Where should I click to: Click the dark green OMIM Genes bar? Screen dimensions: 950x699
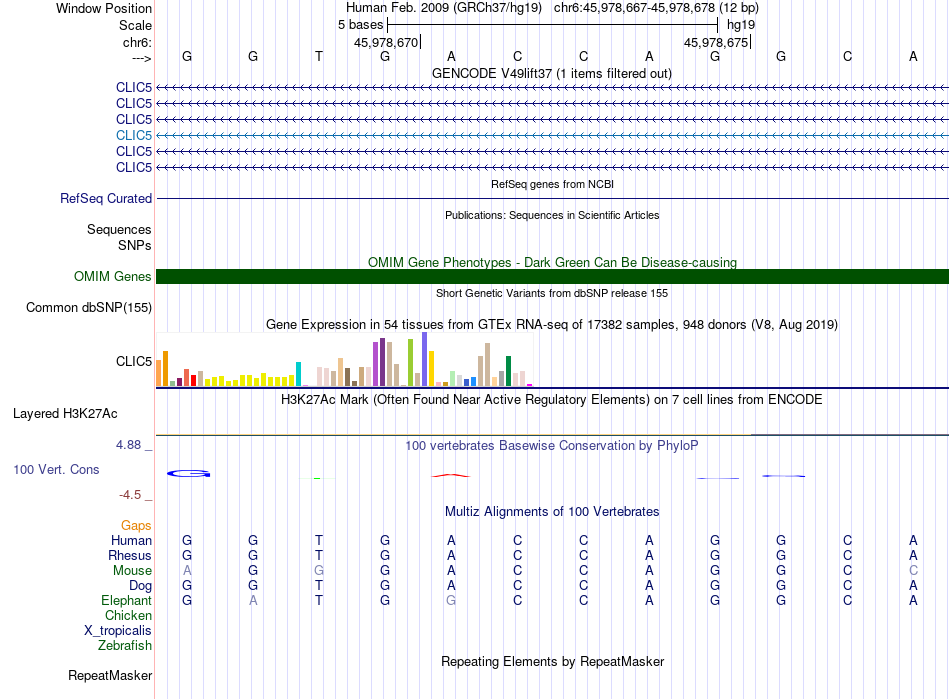pos(552,277)
